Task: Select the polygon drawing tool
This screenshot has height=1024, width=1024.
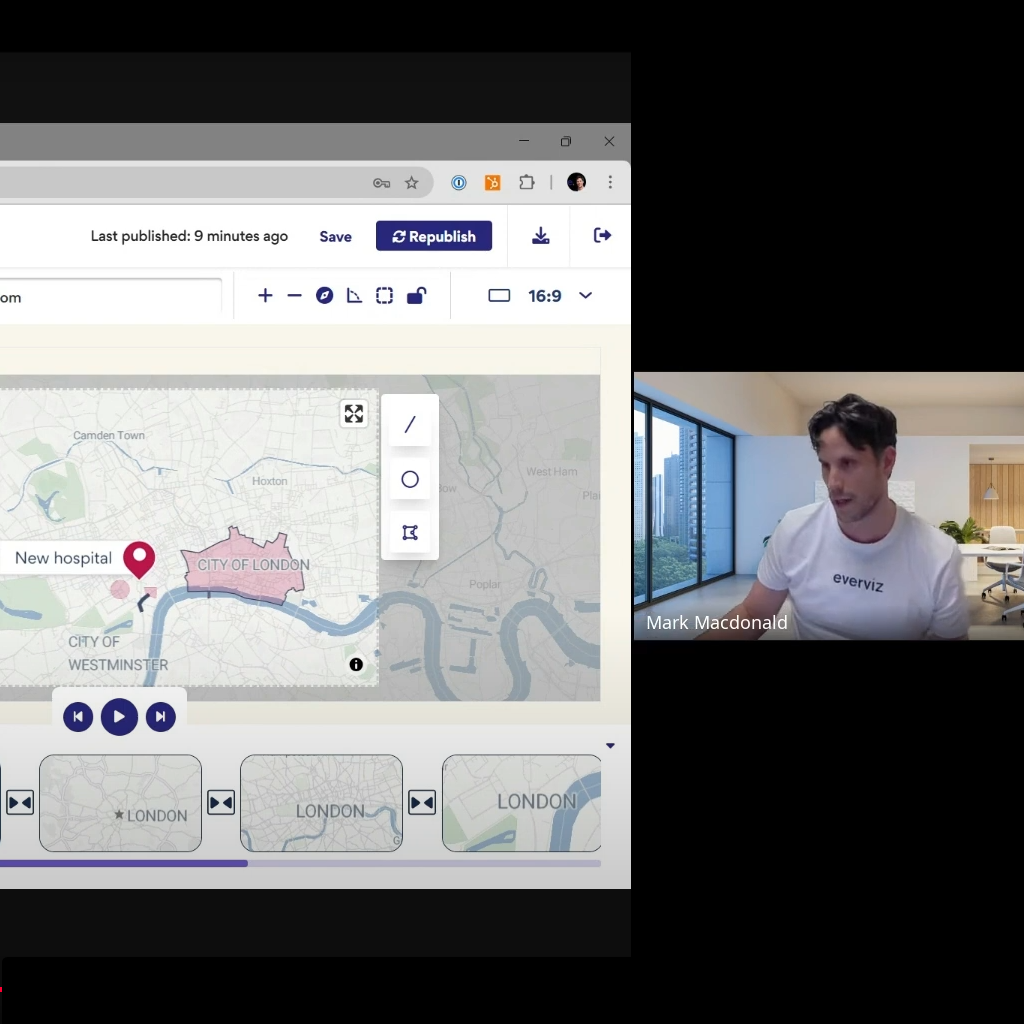Action: click(x=410, y=533)
